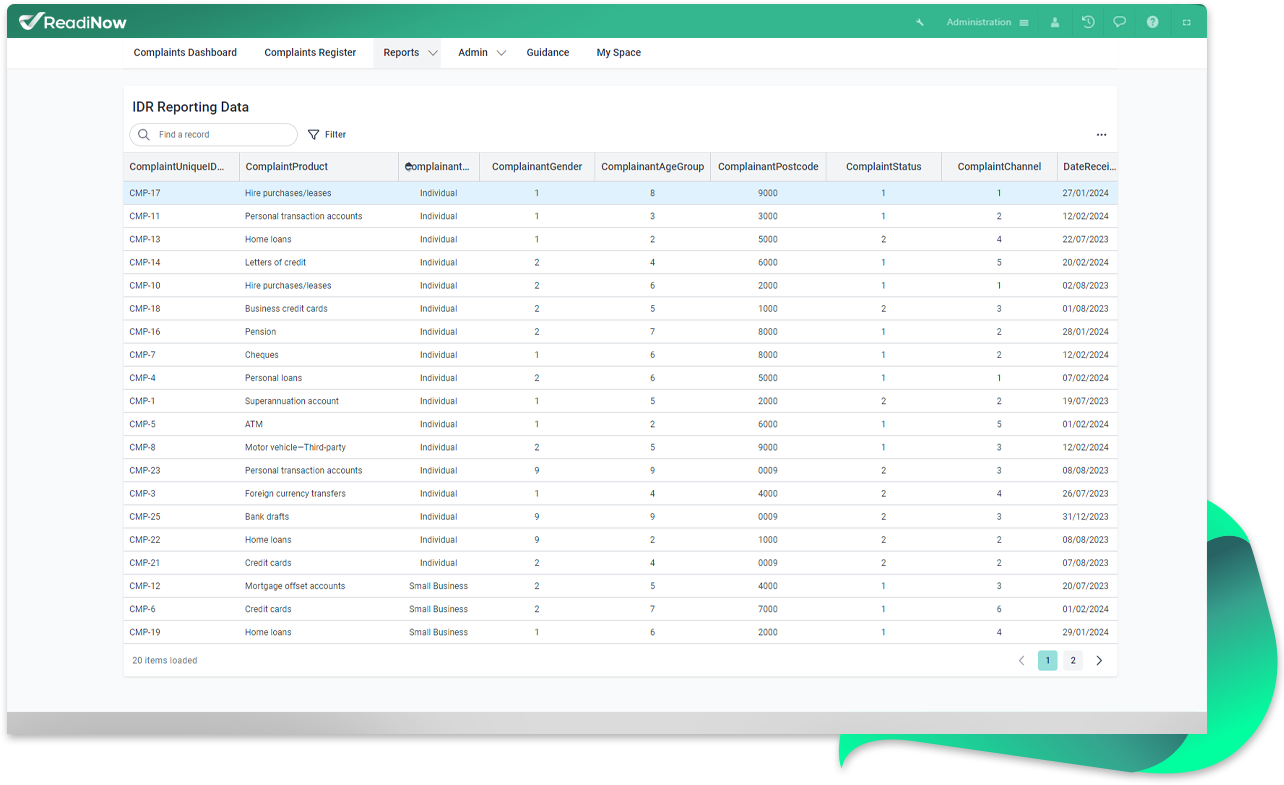Sort by ComplaintProduct column header
This screenshot has height=785, width=1284.
pyautogui.click(x=319, y=167)
